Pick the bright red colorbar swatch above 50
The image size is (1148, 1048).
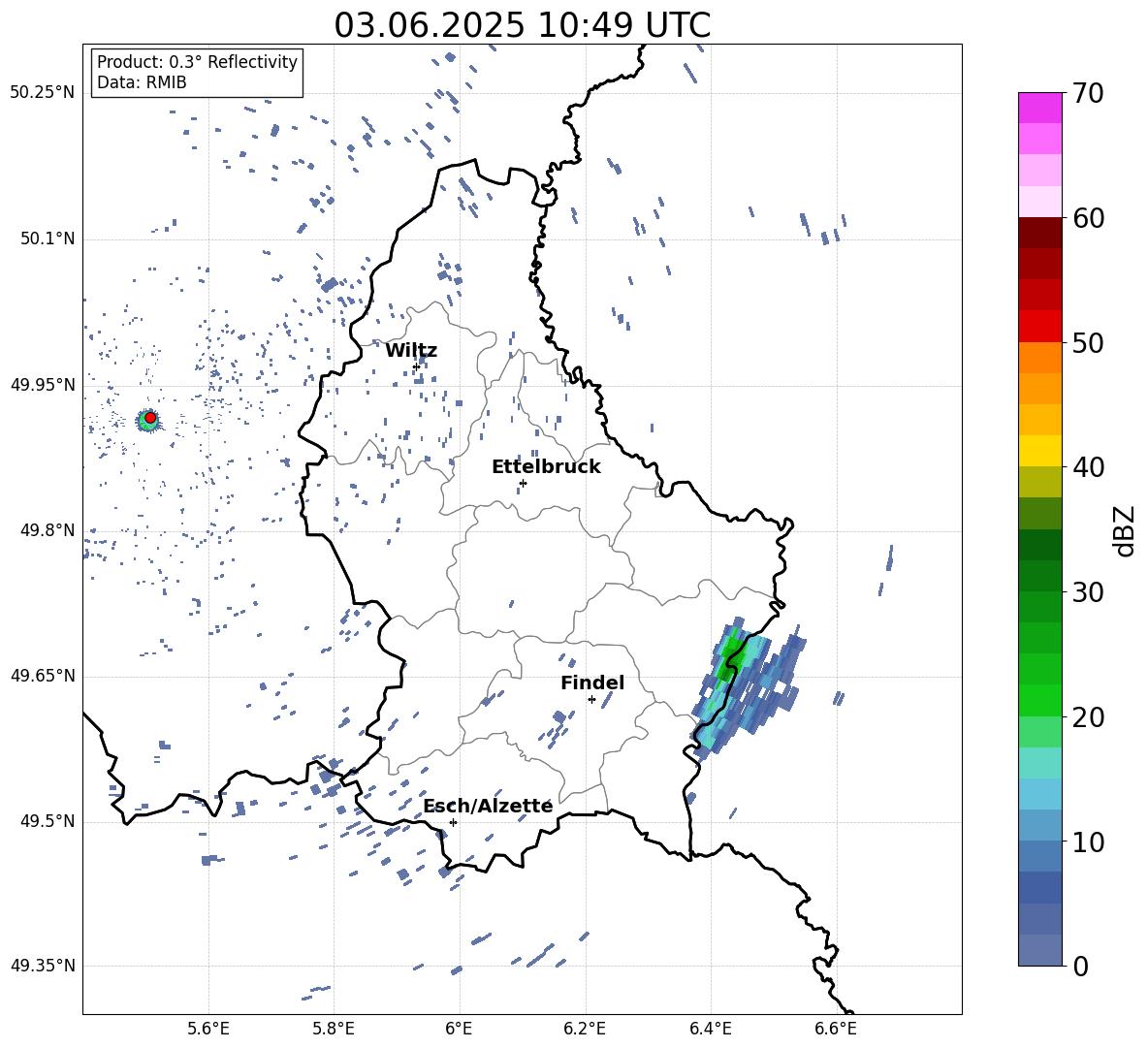click(x=1039, y=327)
